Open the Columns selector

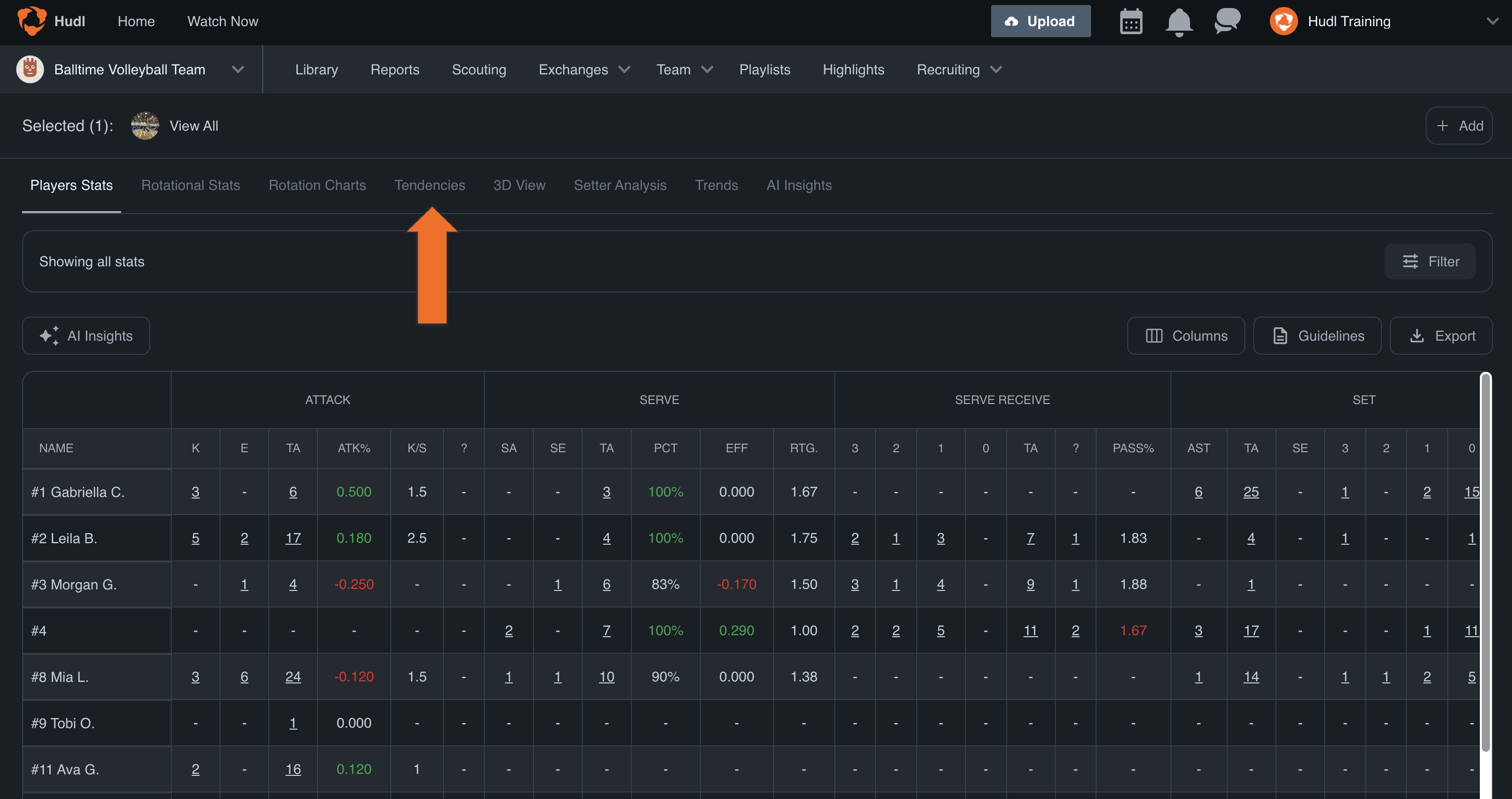tap(1185, 336)
